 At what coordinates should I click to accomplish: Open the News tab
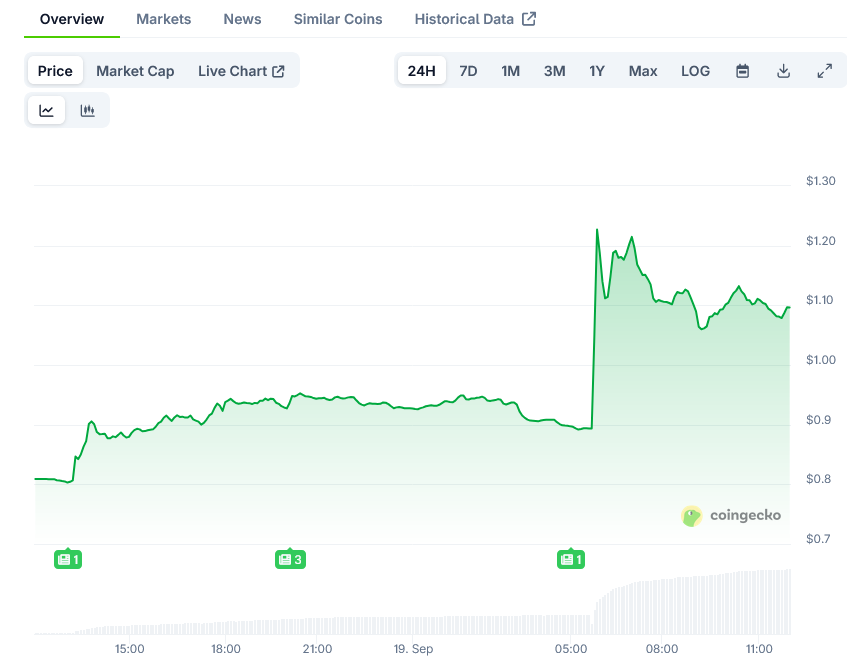pyautogui.click(x=242, y=18)
